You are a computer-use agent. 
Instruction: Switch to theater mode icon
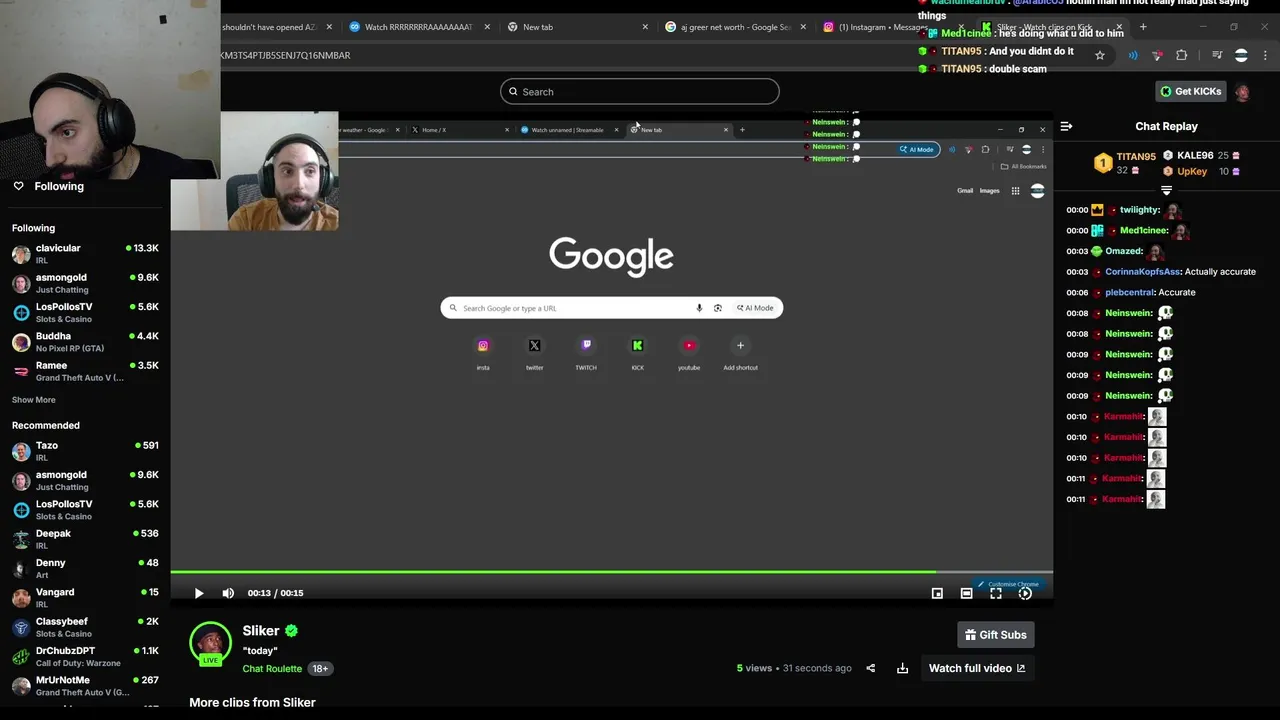[x=966, y=593]
